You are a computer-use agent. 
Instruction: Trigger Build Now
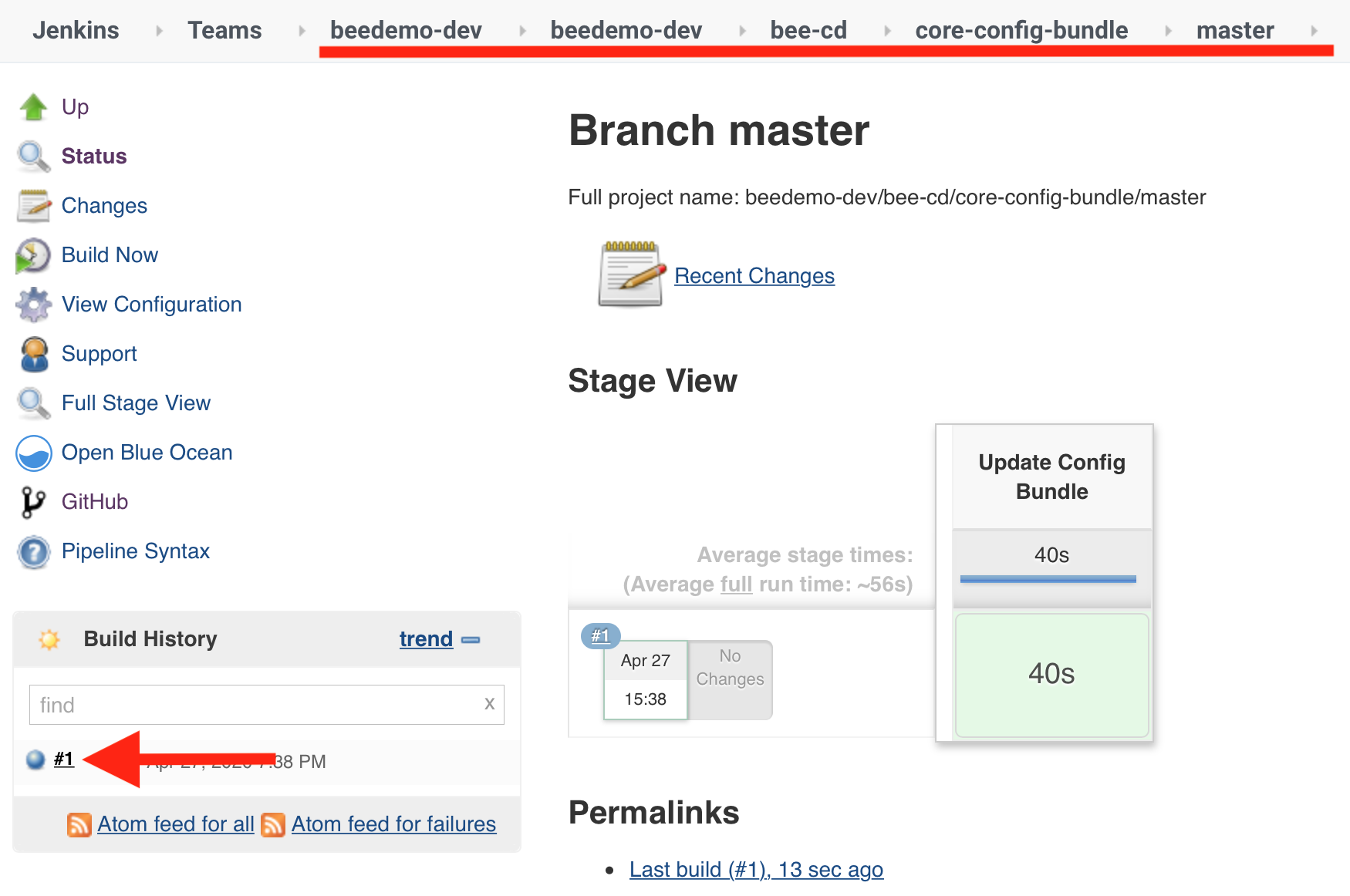point(110,255)
